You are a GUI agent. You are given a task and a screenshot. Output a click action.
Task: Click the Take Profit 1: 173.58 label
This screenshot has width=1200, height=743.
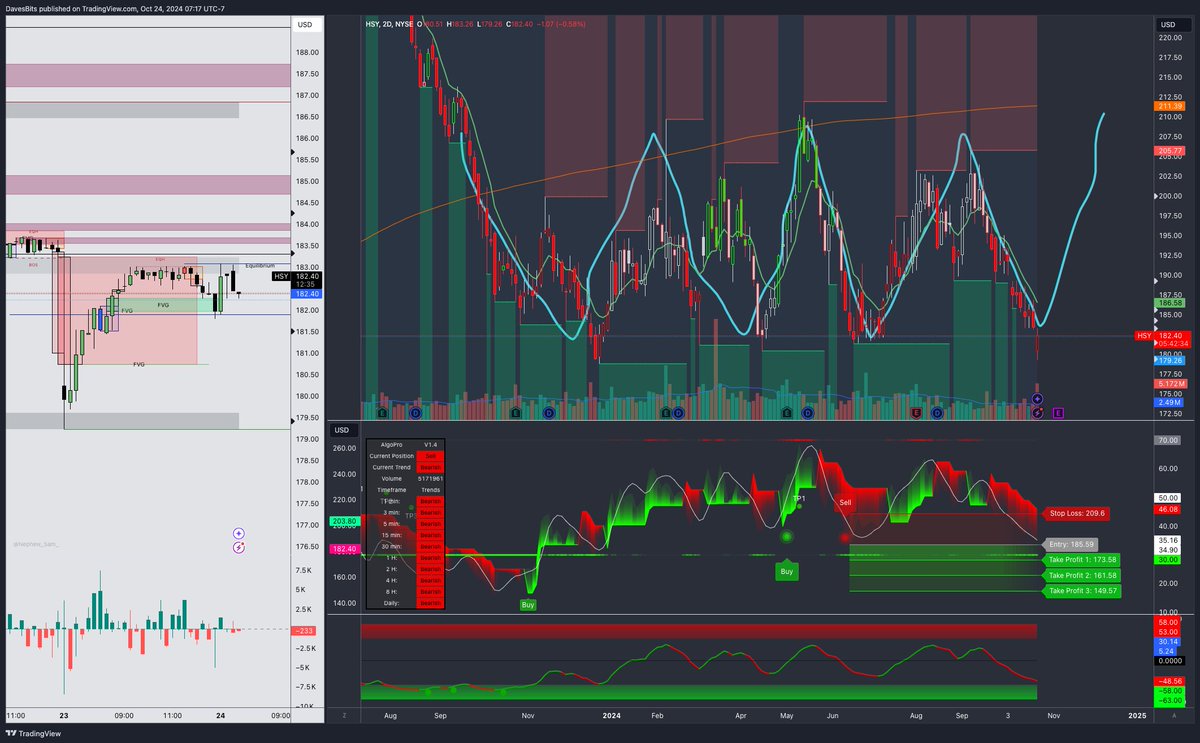pyautogui.click(x=1082, y=560)
